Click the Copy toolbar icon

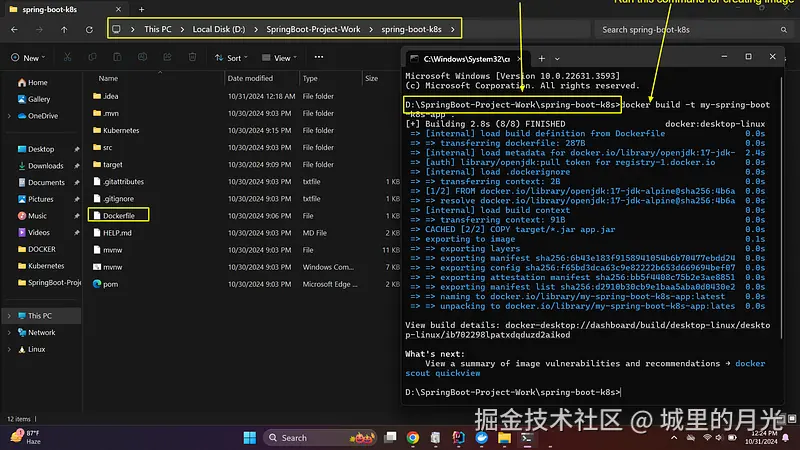pos(92,58)
